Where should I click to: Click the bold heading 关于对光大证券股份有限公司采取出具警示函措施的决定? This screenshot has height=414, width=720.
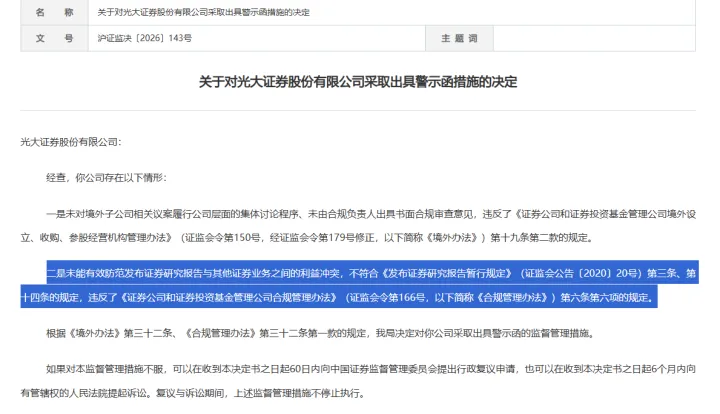coord(358,82)
